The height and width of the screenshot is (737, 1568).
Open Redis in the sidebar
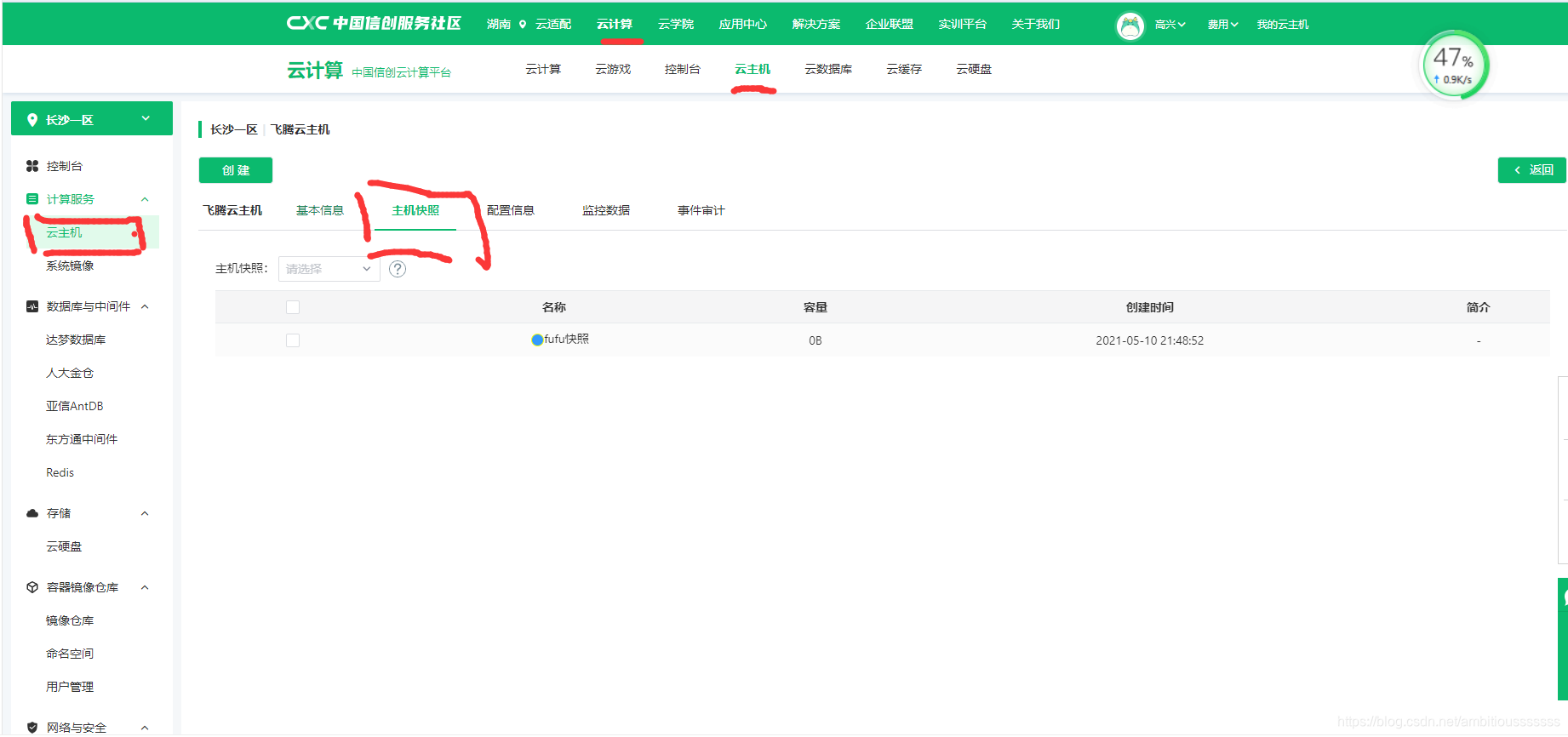coord(60,472)
